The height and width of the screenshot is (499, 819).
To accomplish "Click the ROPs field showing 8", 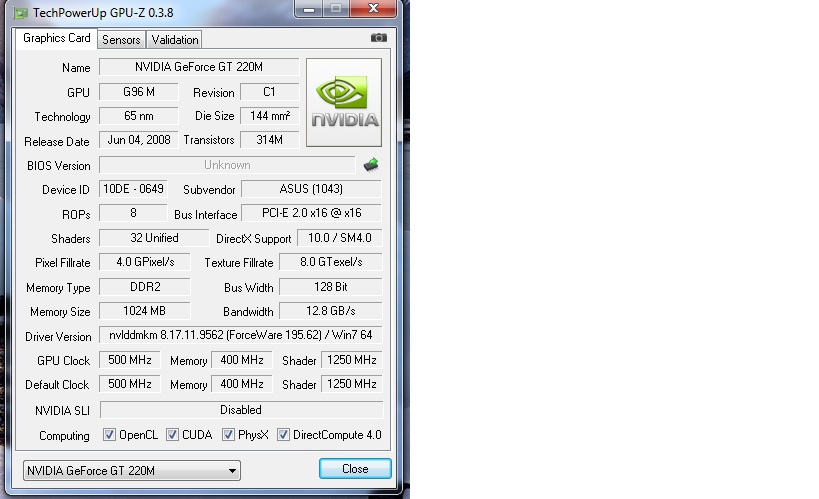I will 133,213.
